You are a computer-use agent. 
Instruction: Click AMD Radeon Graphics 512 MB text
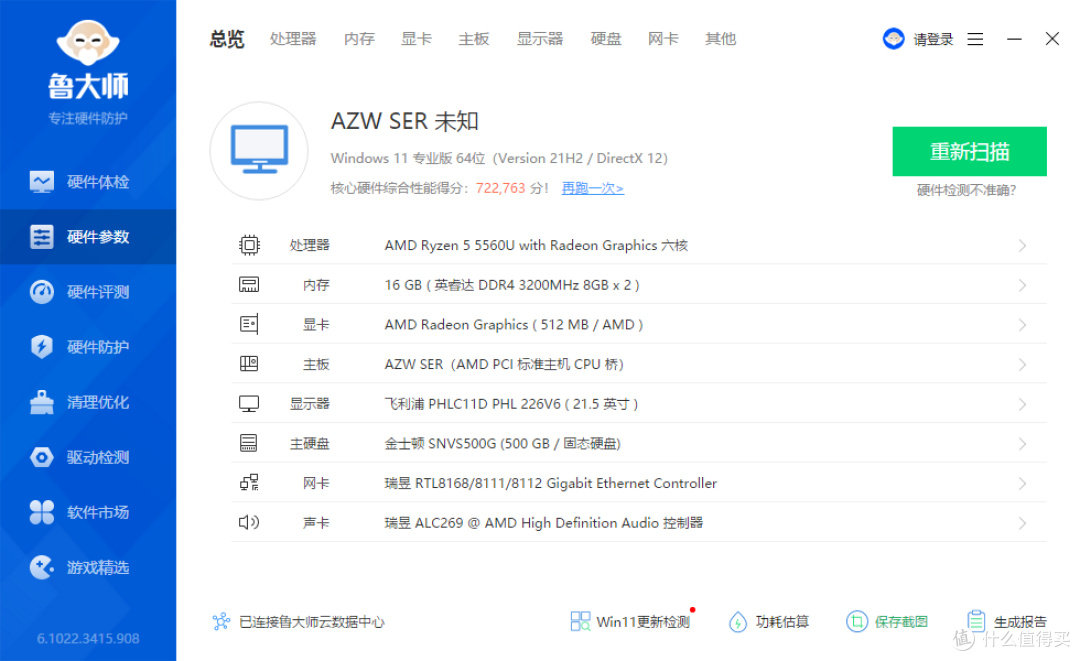pos(514,324)
